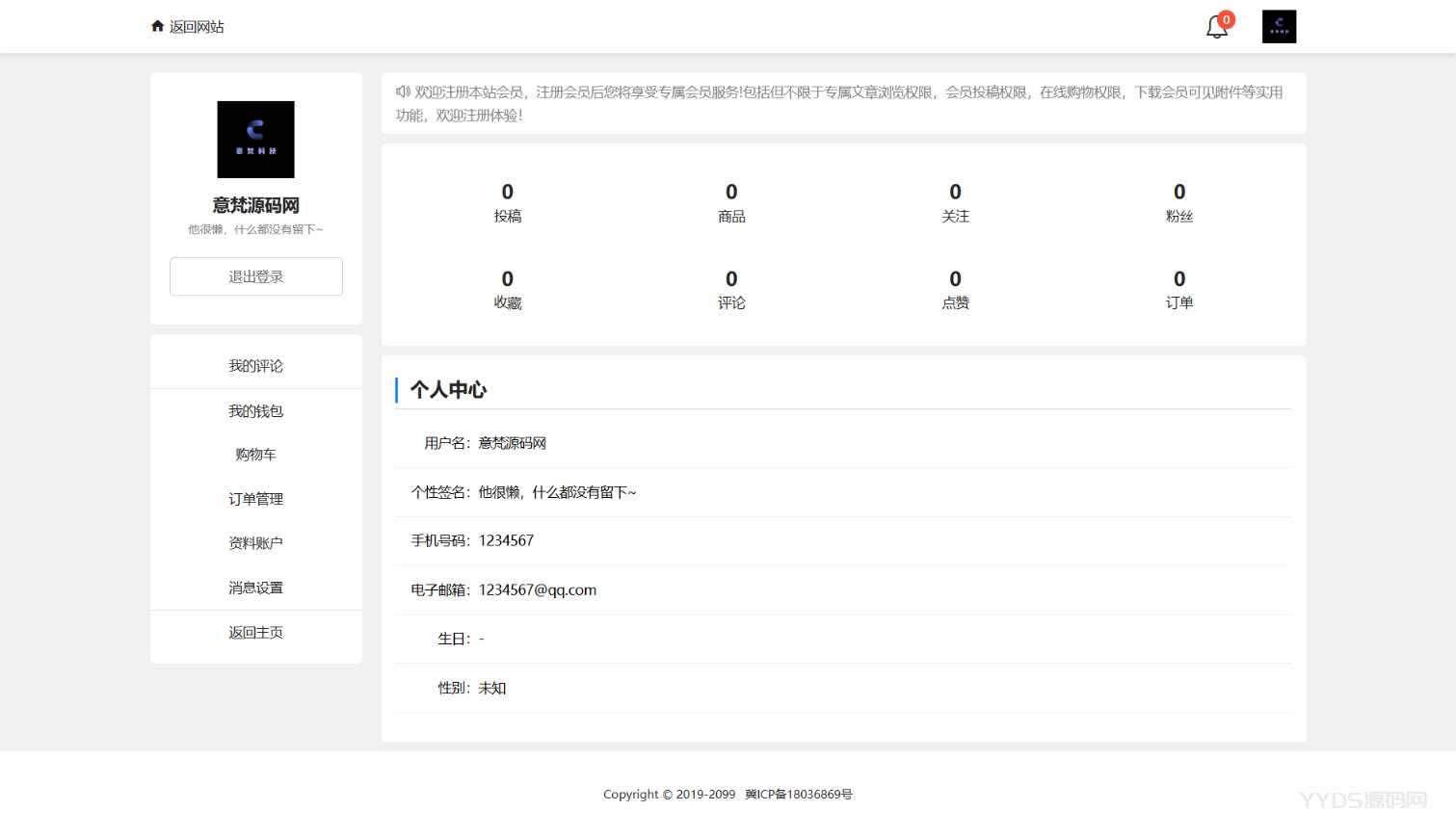Click the 关注 following stat
This screenshot has width=1456, height=837.
coord(955,203)
